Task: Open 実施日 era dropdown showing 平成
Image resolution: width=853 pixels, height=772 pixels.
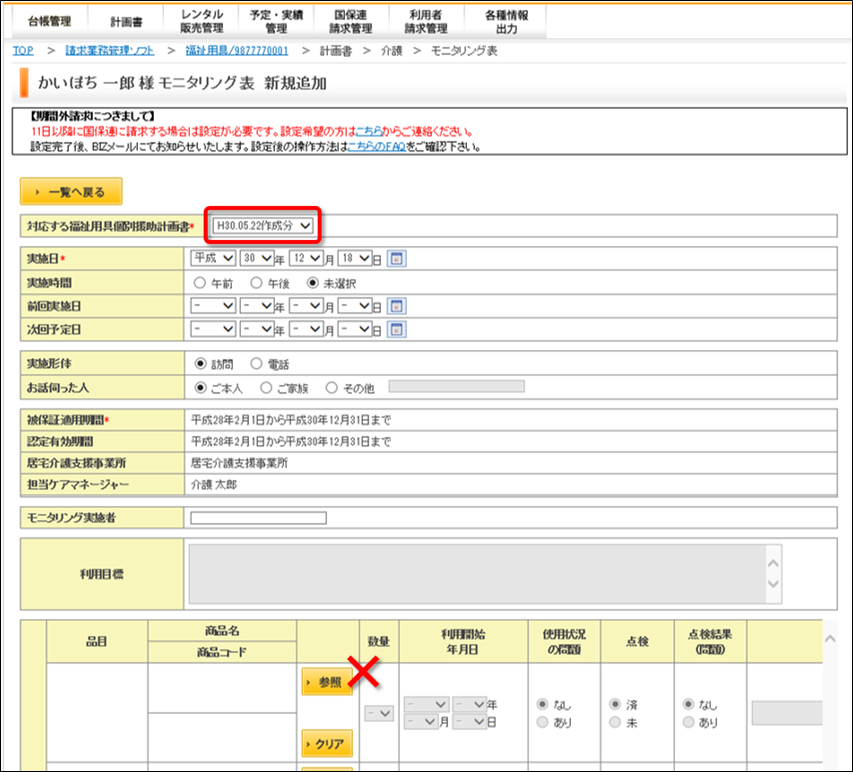Action: [x=213, y=258]
